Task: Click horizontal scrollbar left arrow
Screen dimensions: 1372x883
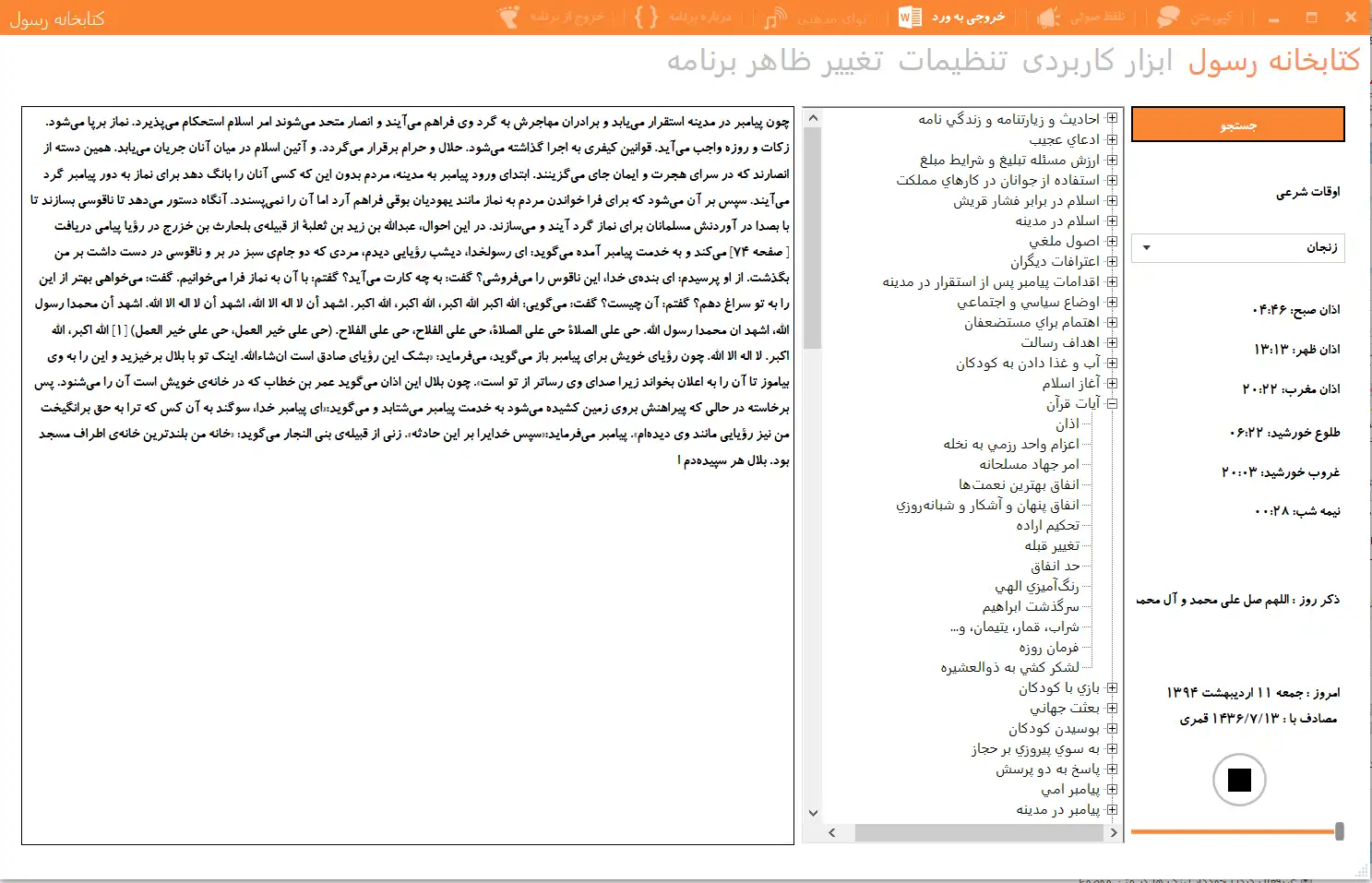Action: point(831,832)
